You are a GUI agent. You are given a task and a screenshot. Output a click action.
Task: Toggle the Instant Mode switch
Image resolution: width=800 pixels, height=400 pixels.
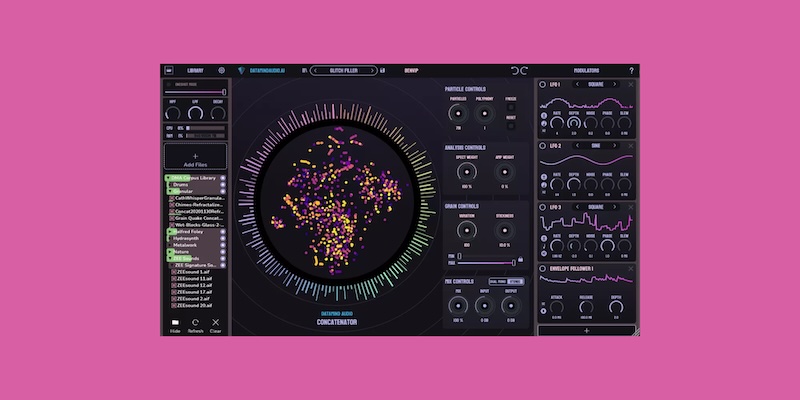coord(169,84)
